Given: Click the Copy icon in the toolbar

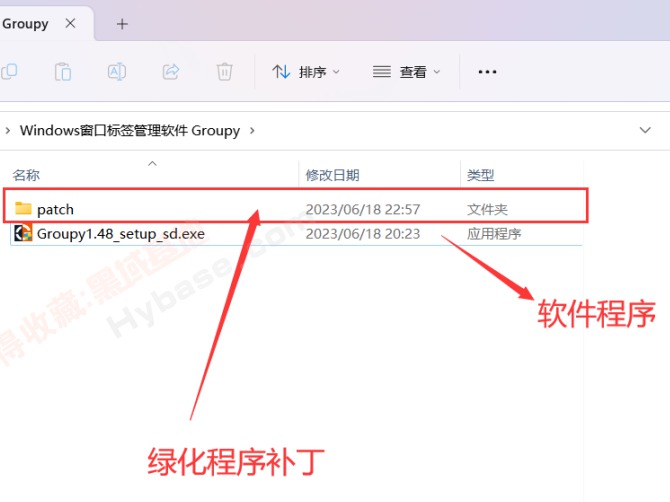Looking at the screenshot, I should tap(9, 71).
